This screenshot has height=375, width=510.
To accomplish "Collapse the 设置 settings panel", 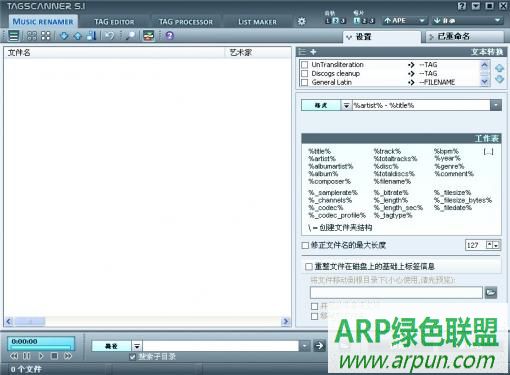I will [x=382, y=37].
